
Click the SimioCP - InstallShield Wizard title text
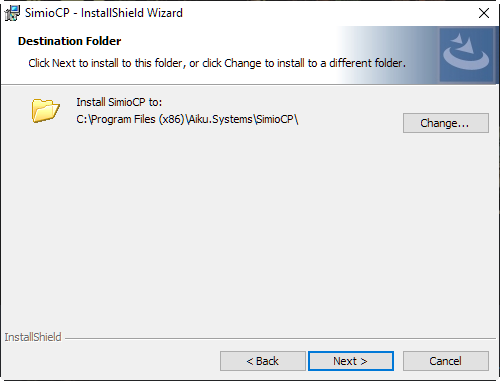click(104, 13)
